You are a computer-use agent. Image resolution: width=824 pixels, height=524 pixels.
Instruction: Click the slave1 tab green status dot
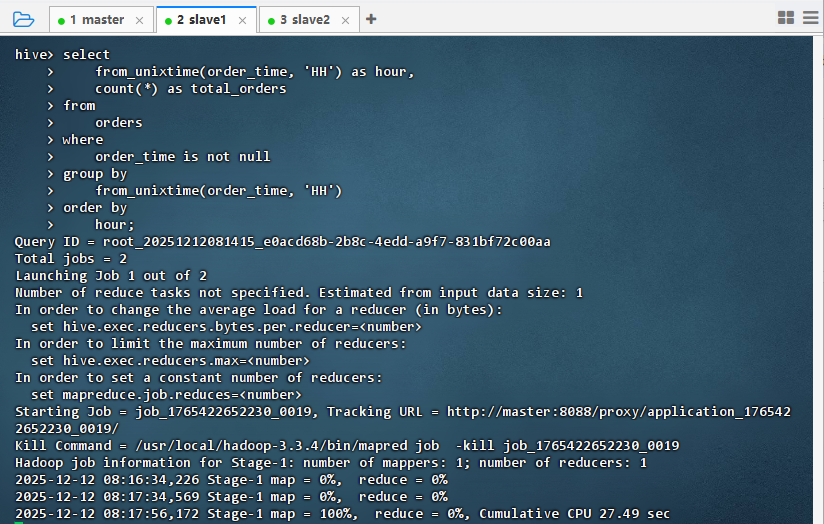[169, 21]
